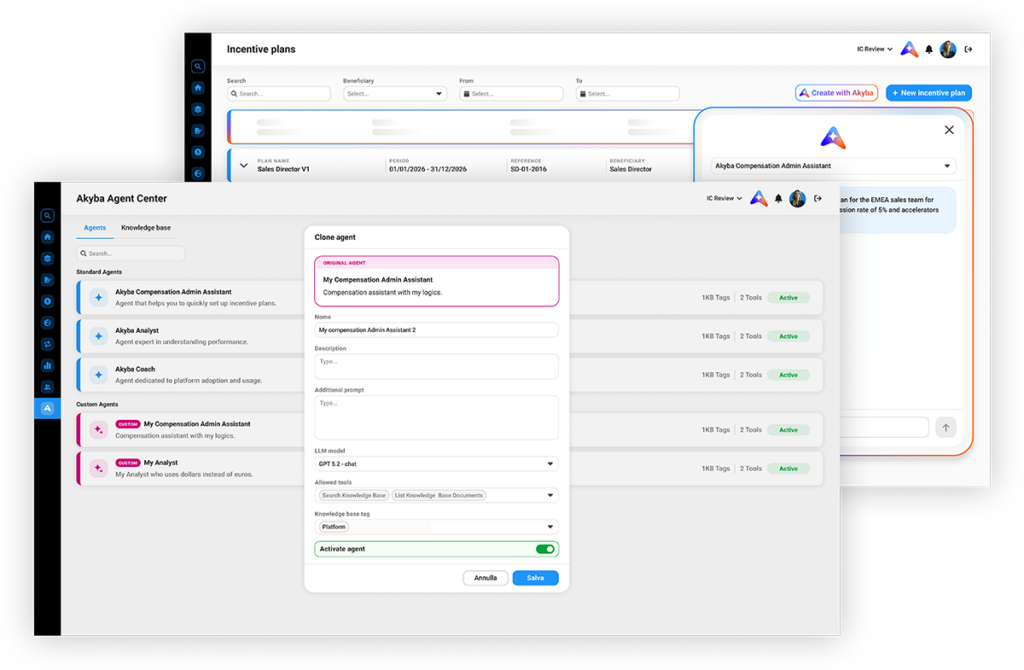Click Original Agent card in Clone dialog
The width and height of the screenshot is (1024, 670).
coord(436,281)
